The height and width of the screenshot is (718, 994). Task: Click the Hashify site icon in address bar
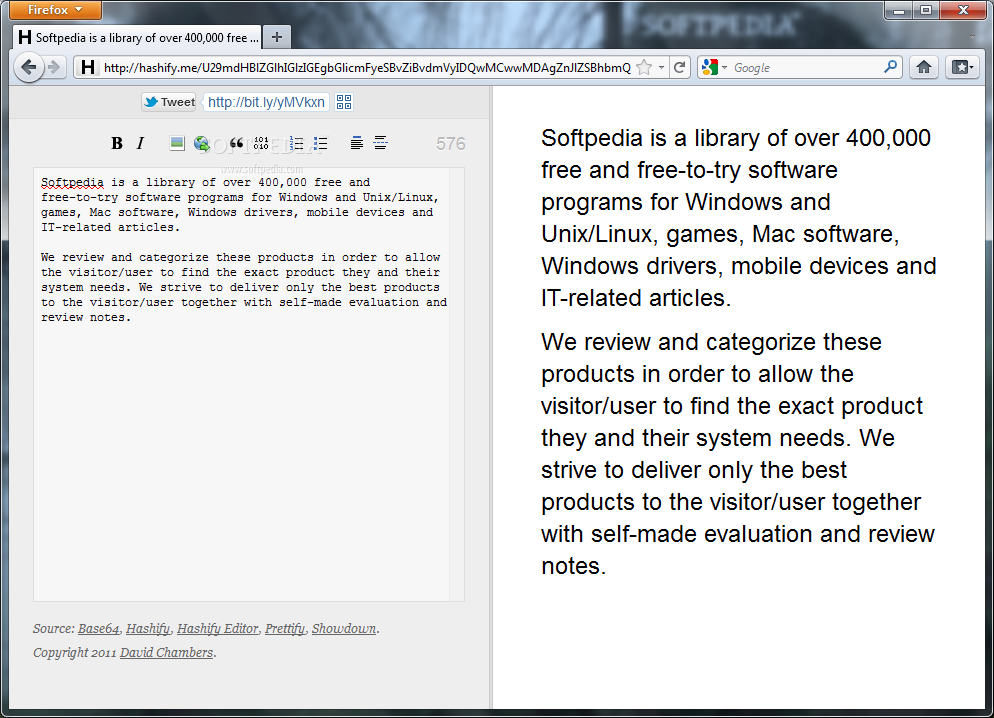[x=88, y=67]
